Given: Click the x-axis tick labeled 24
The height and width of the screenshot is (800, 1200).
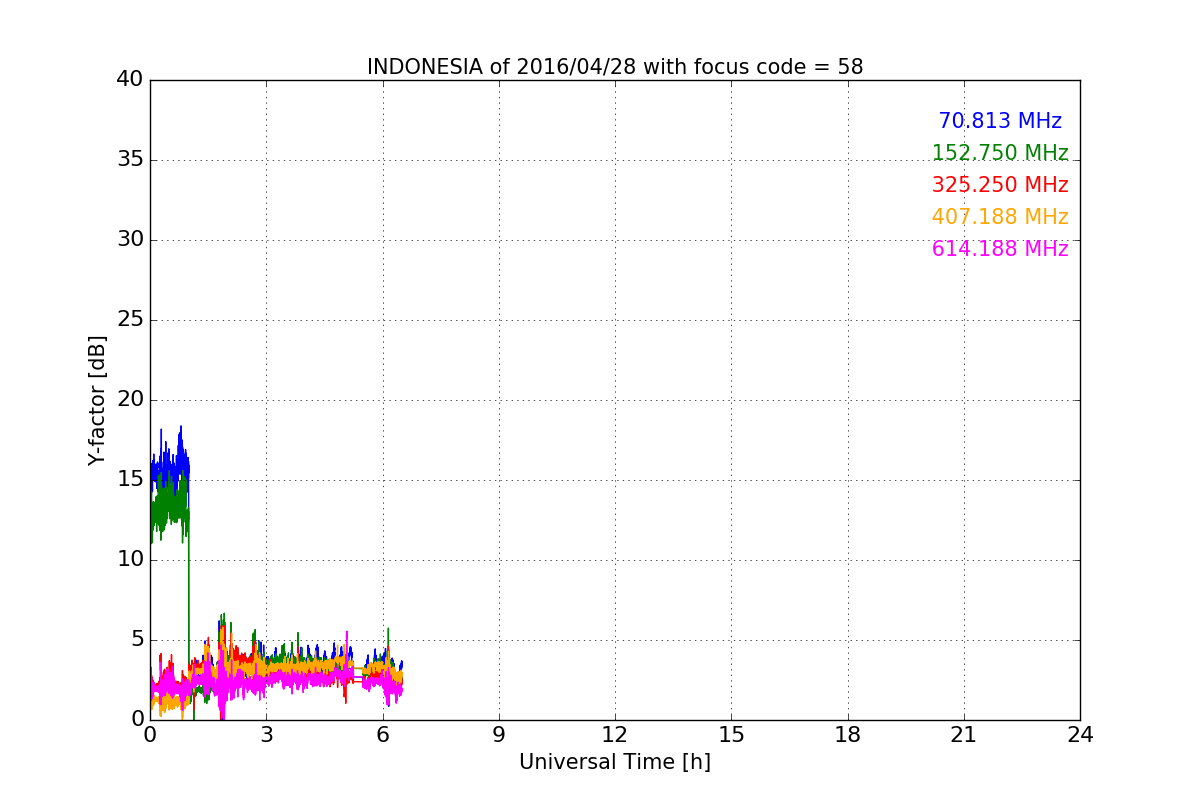Looking at the screenshot, I should tap(1080, 735).
